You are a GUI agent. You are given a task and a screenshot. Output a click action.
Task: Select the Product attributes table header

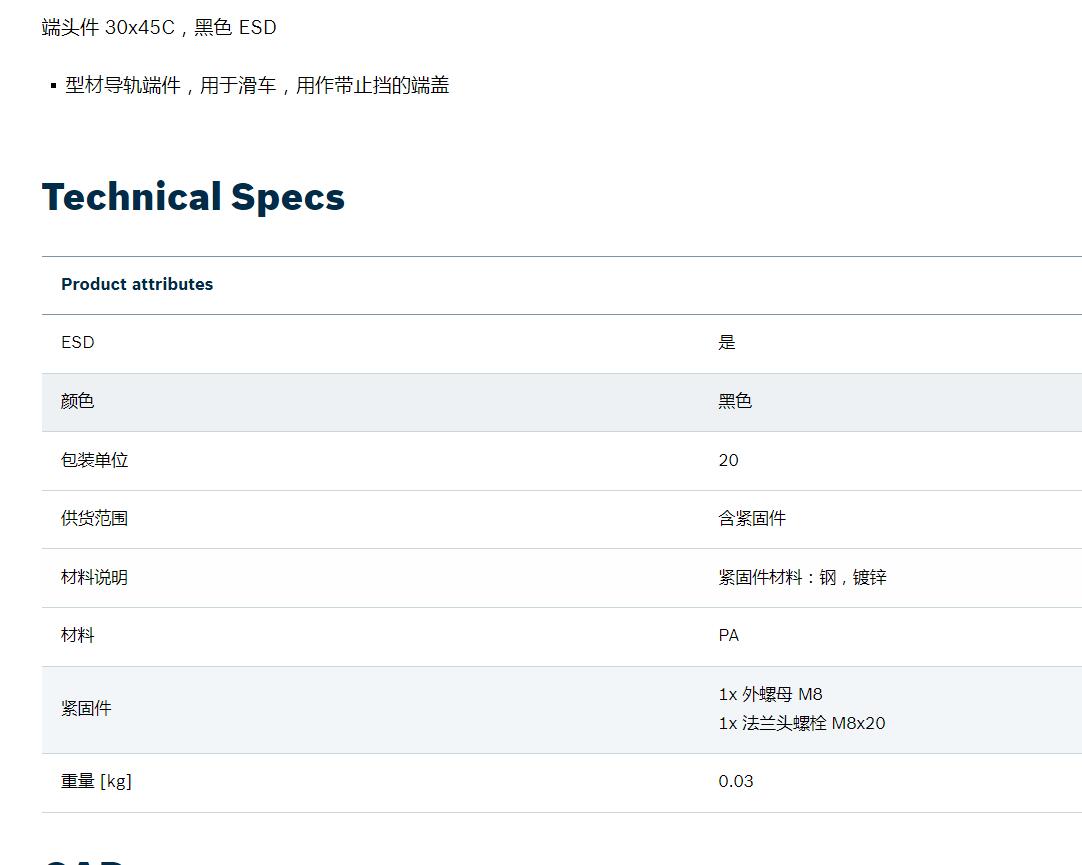(137, 284)
